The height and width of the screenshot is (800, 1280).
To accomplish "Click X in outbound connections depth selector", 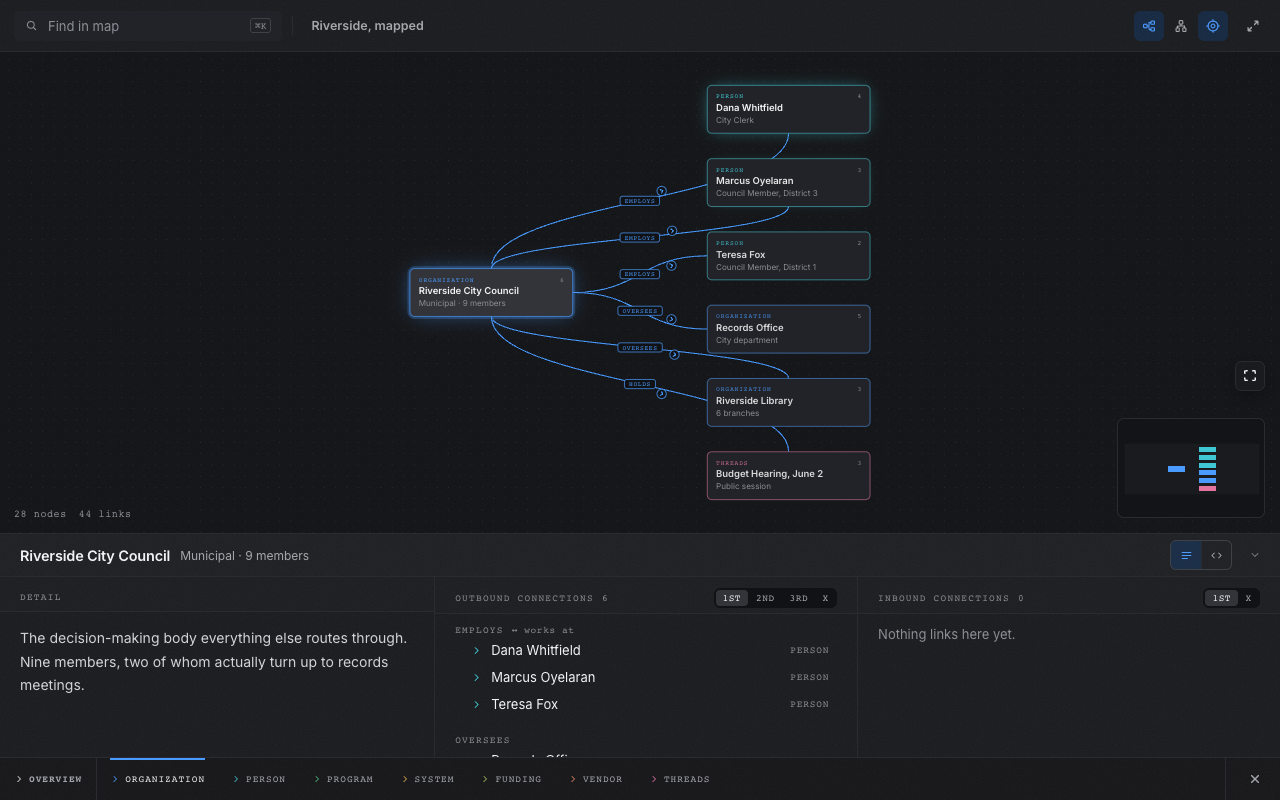I will [825, 598].
